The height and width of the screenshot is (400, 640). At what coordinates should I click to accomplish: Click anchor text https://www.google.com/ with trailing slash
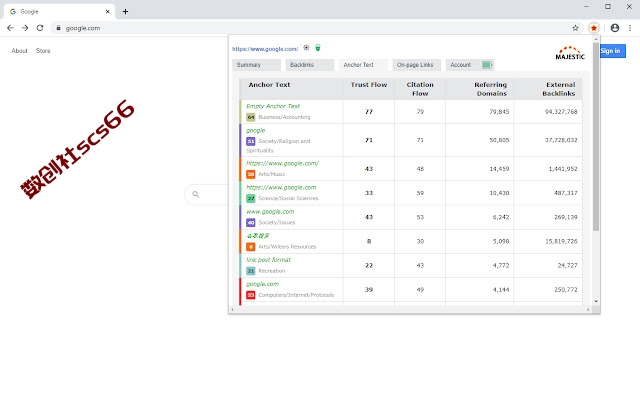(282, 163)
